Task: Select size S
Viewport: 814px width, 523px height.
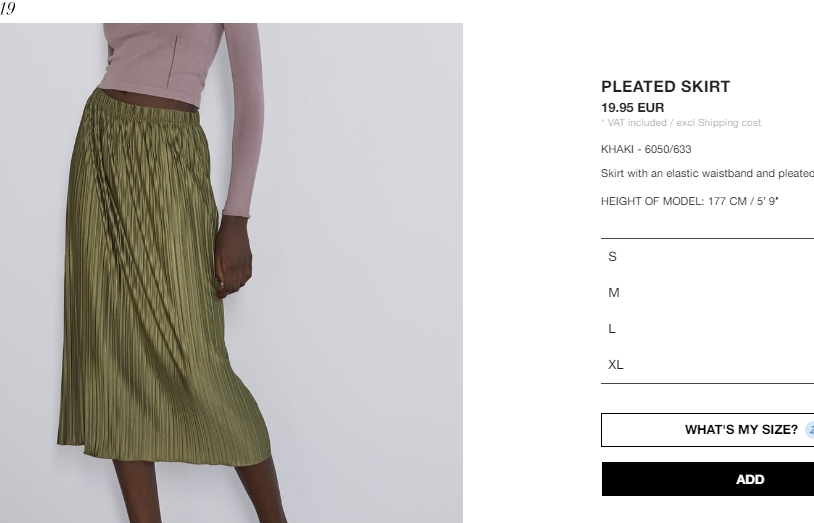Action: pos(708,257)
